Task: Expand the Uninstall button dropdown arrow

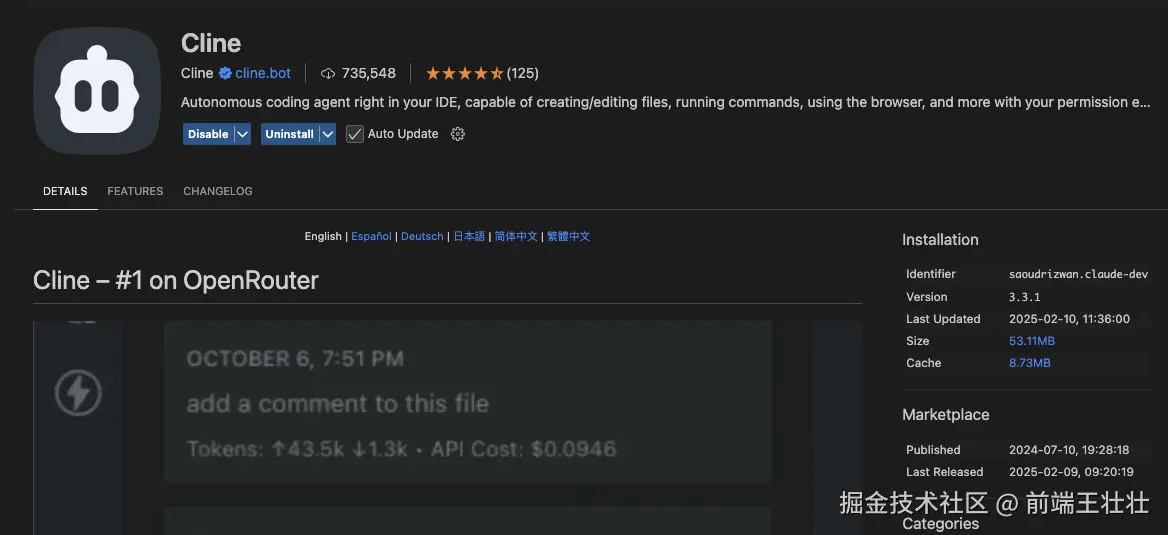Action: (x=327, y=134)
